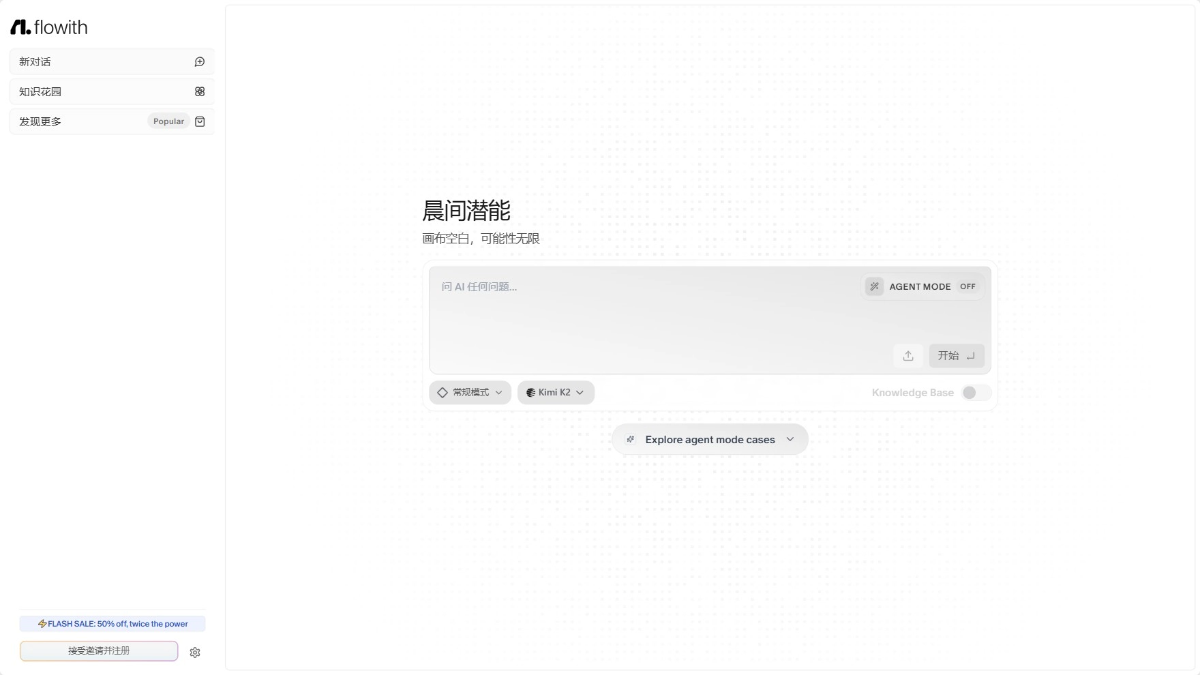Click the shopping bag icon beside Popular
The width and height of the screenshot is (1200, 675).
[200, 122]
